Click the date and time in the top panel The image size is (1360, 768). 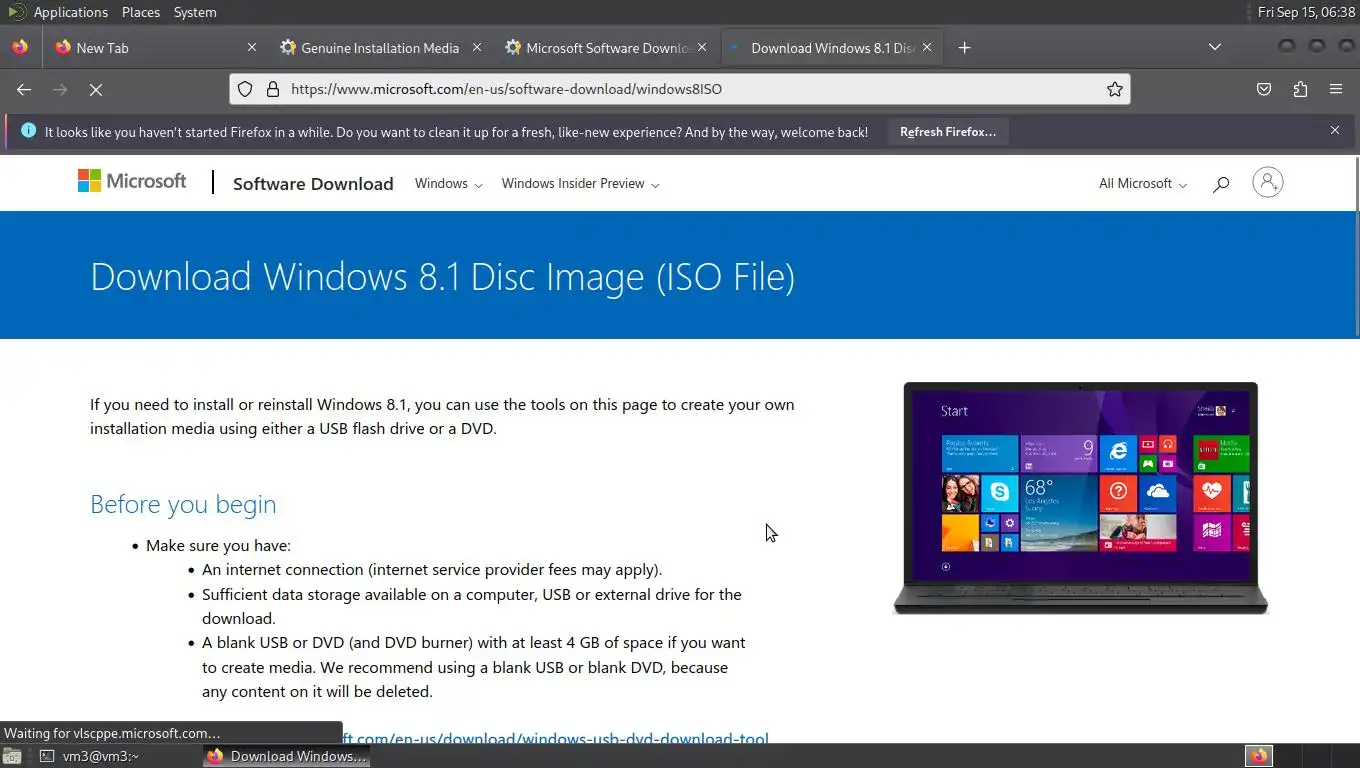click(x=1305, y=12)
